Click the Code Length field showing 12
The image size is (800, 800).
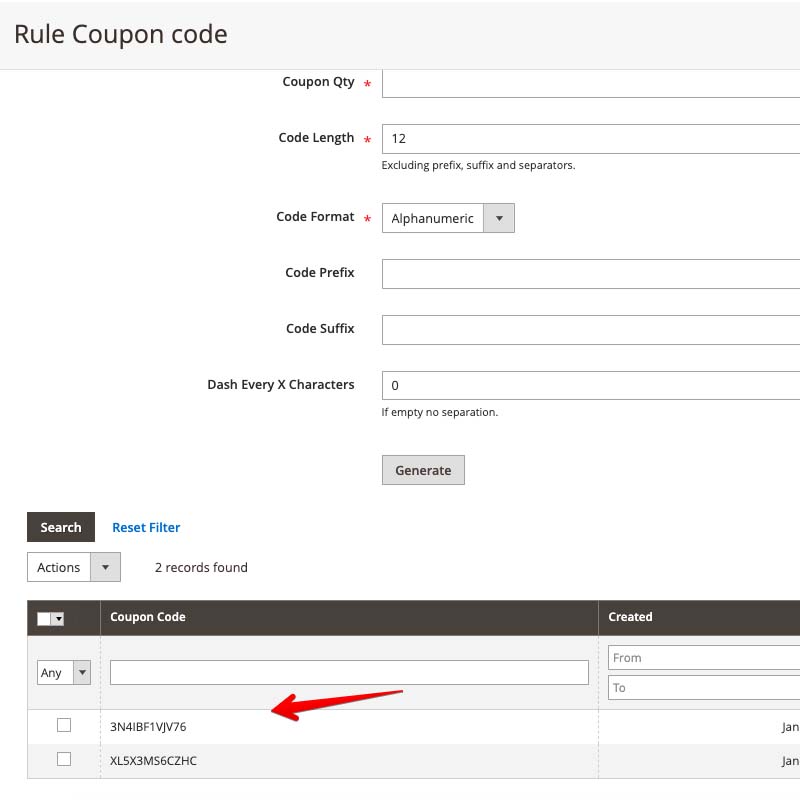[x=590, y=139]
